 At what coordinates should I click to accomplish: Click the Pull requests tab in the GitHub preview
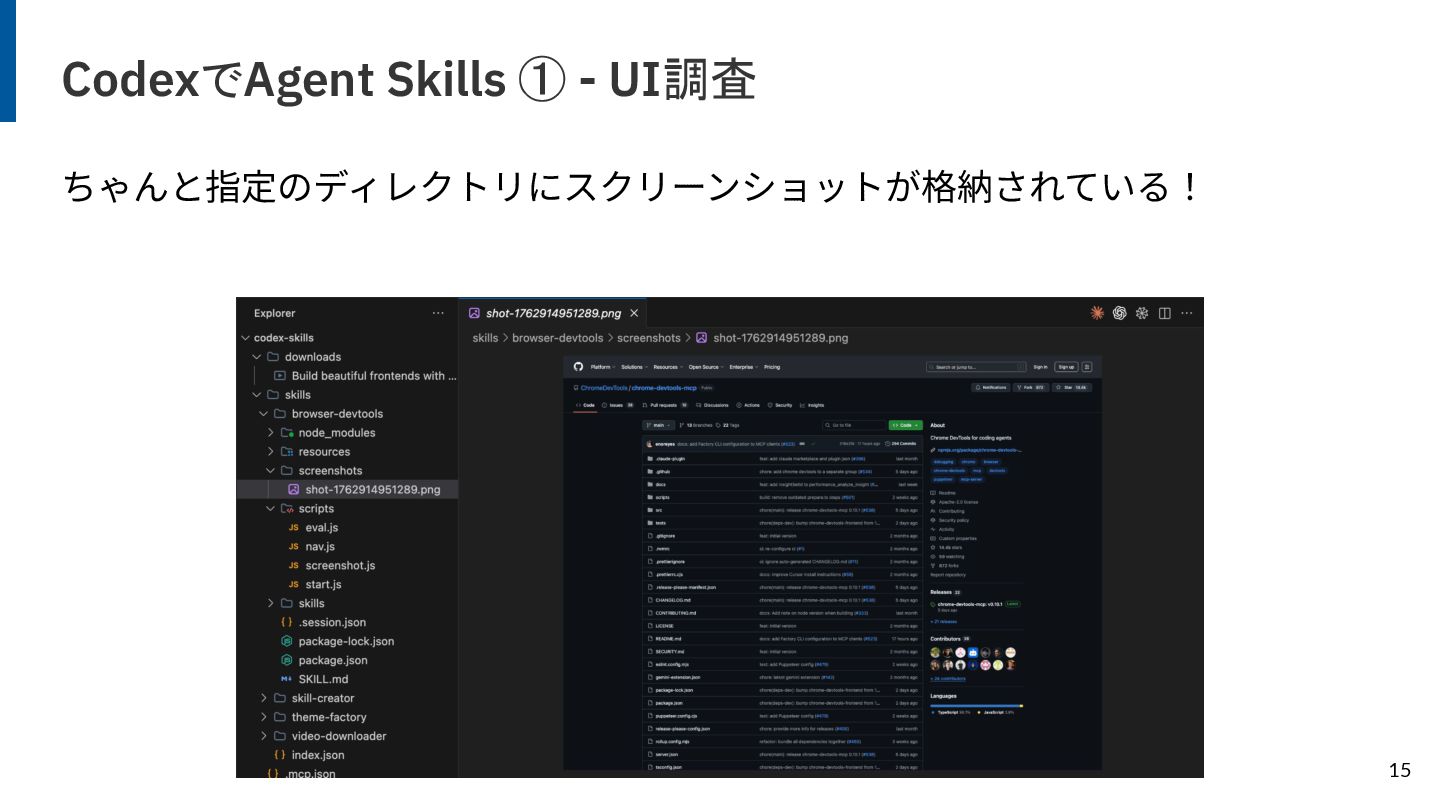pos(664,405)
